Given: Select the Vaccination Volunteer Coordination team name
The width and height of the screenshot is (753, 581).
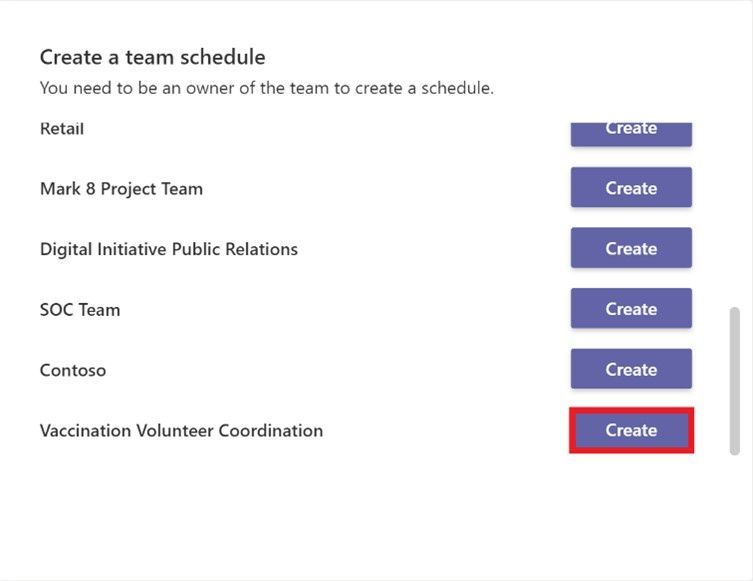Looking at the screenshot, I should click(181, 430).
